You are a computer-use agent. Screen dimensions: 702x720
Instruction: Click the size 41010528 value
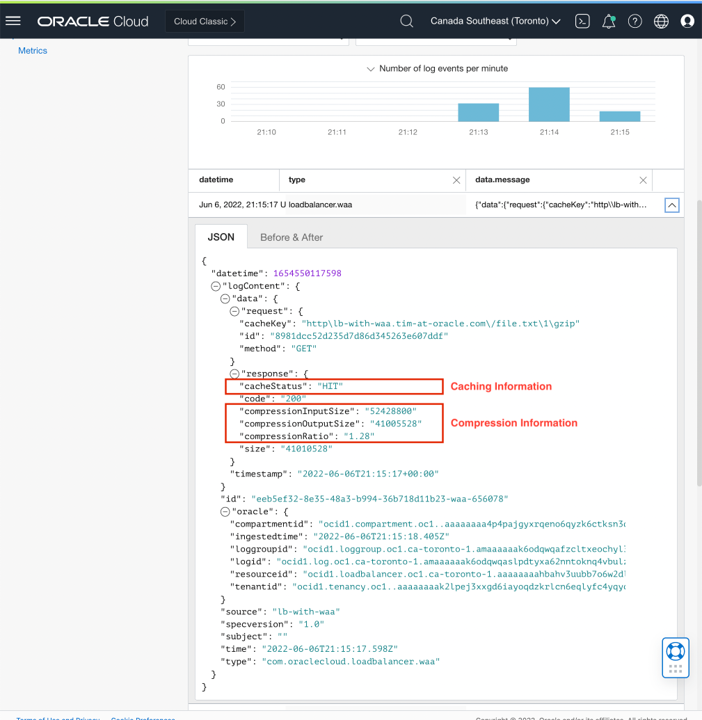(x=306, y=449)
